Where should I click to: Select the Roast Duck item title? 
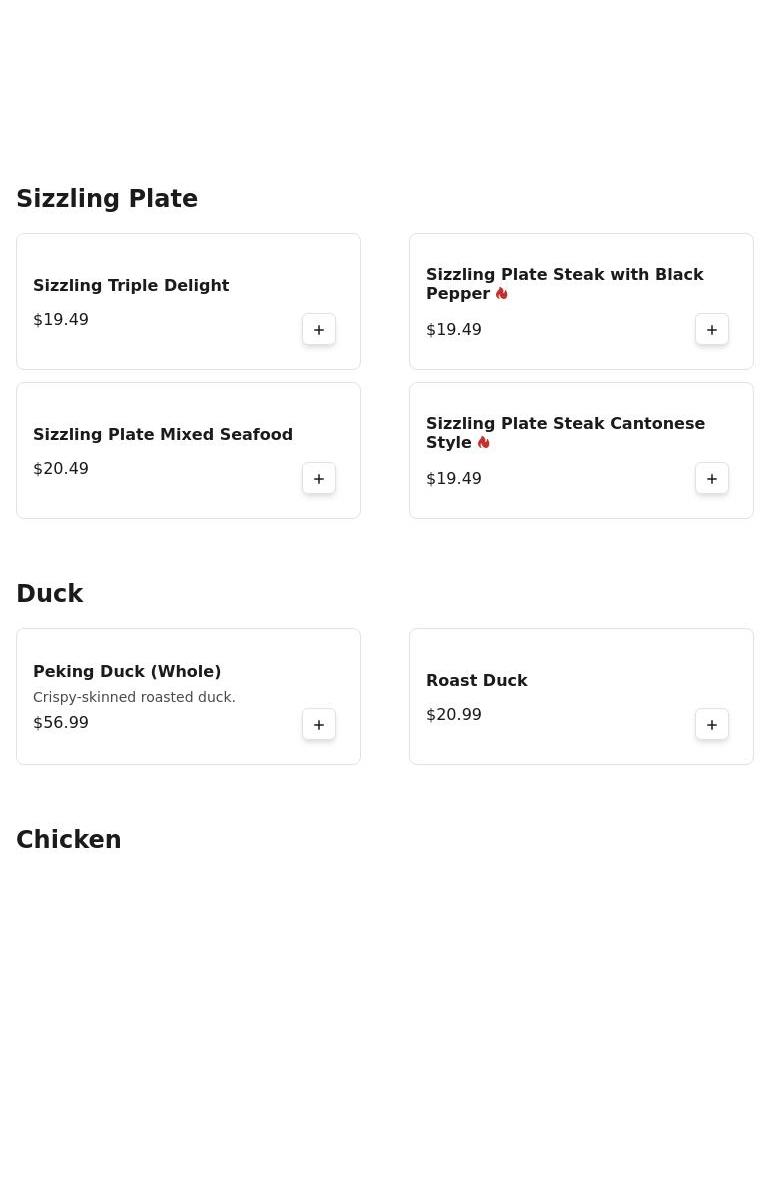tap(476, 681)
